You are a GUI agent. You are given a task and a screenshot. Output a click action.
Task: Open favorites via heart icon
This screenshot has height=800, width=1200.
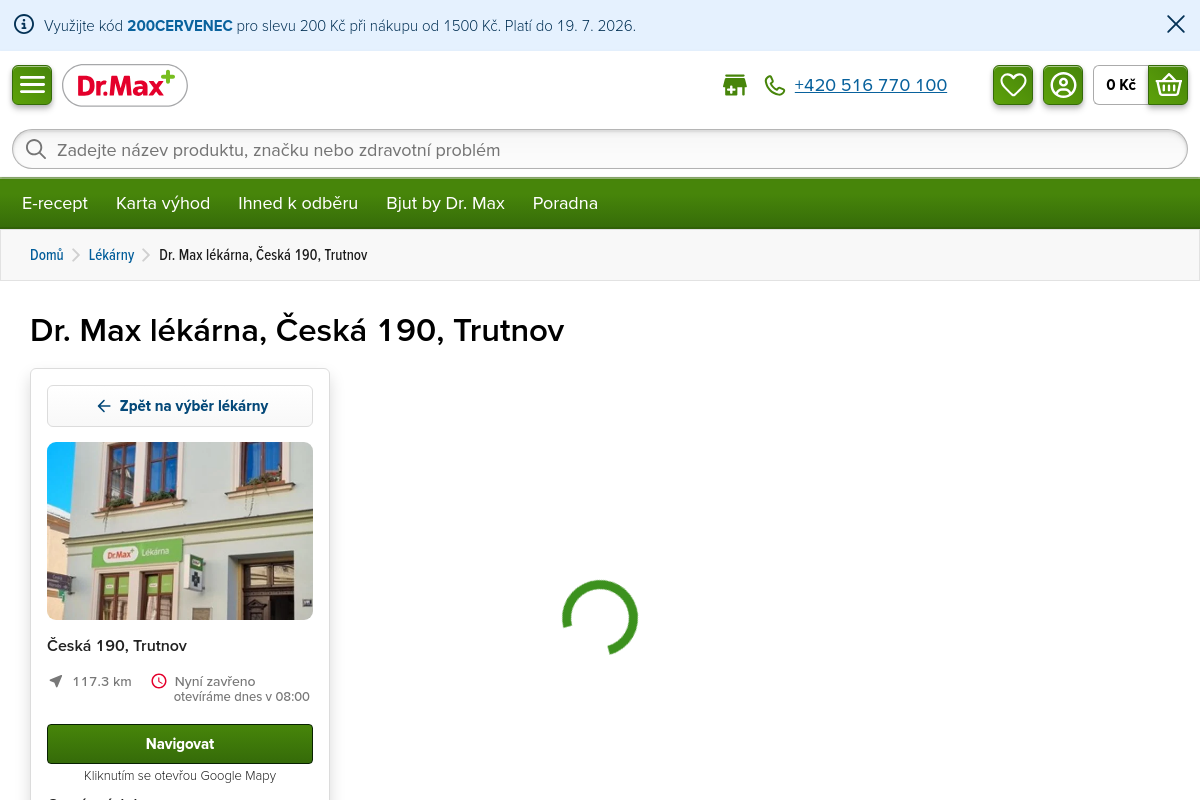[x=1013, y=85]
